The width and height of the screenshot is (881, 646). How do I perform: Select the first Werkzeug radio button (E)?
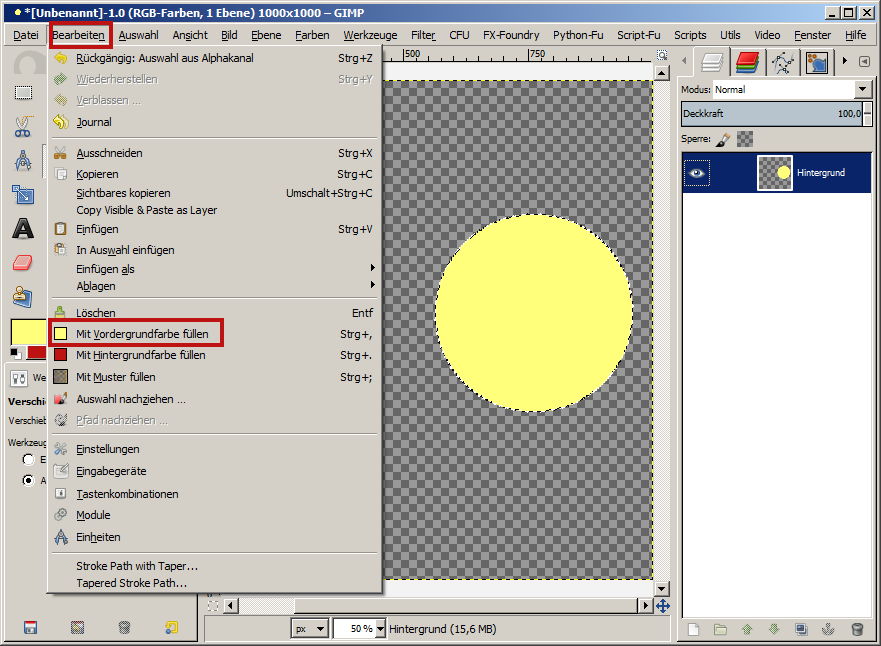[28, 460]
